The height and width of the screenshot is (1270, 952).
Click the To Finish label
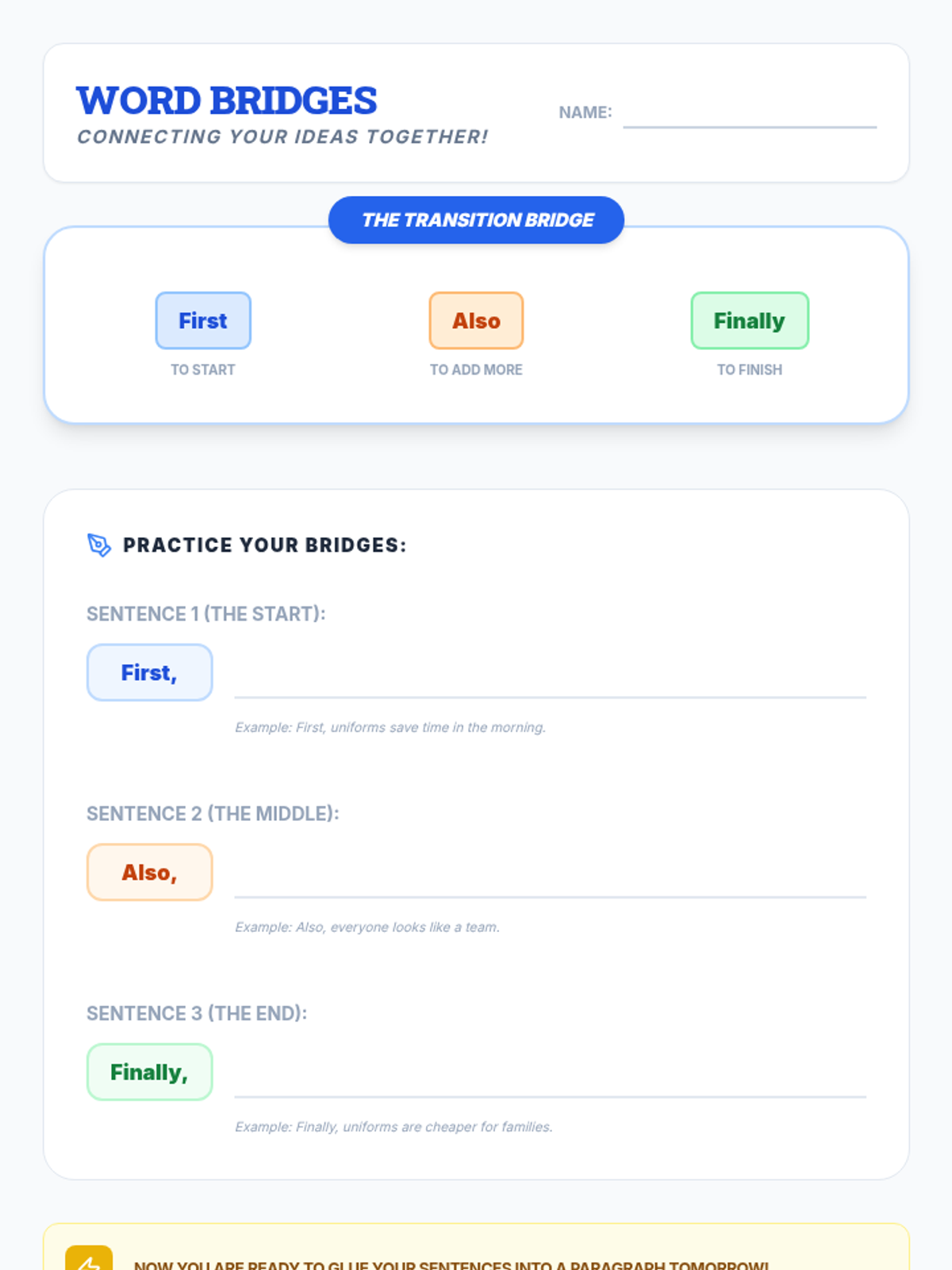(749, 370)
